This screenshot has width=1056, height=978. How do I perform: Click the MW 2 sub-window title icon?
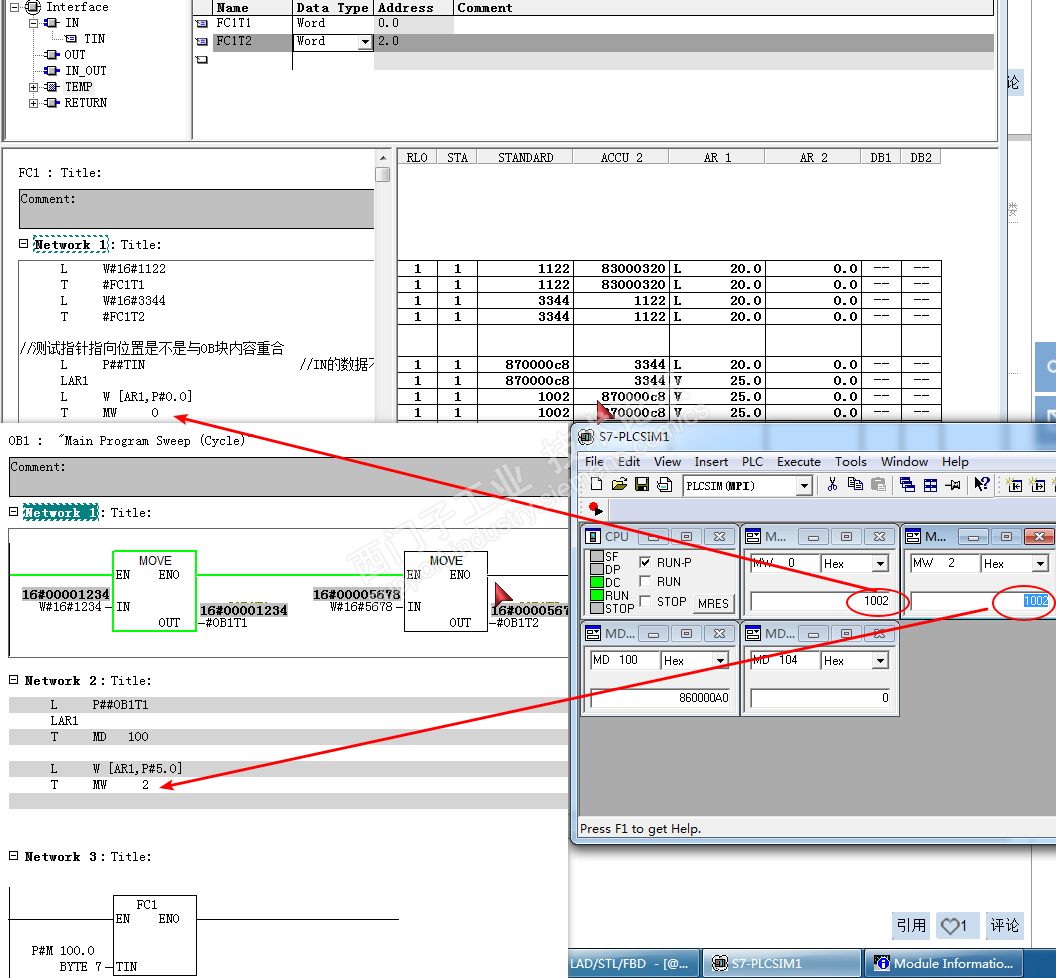point(913,536)
